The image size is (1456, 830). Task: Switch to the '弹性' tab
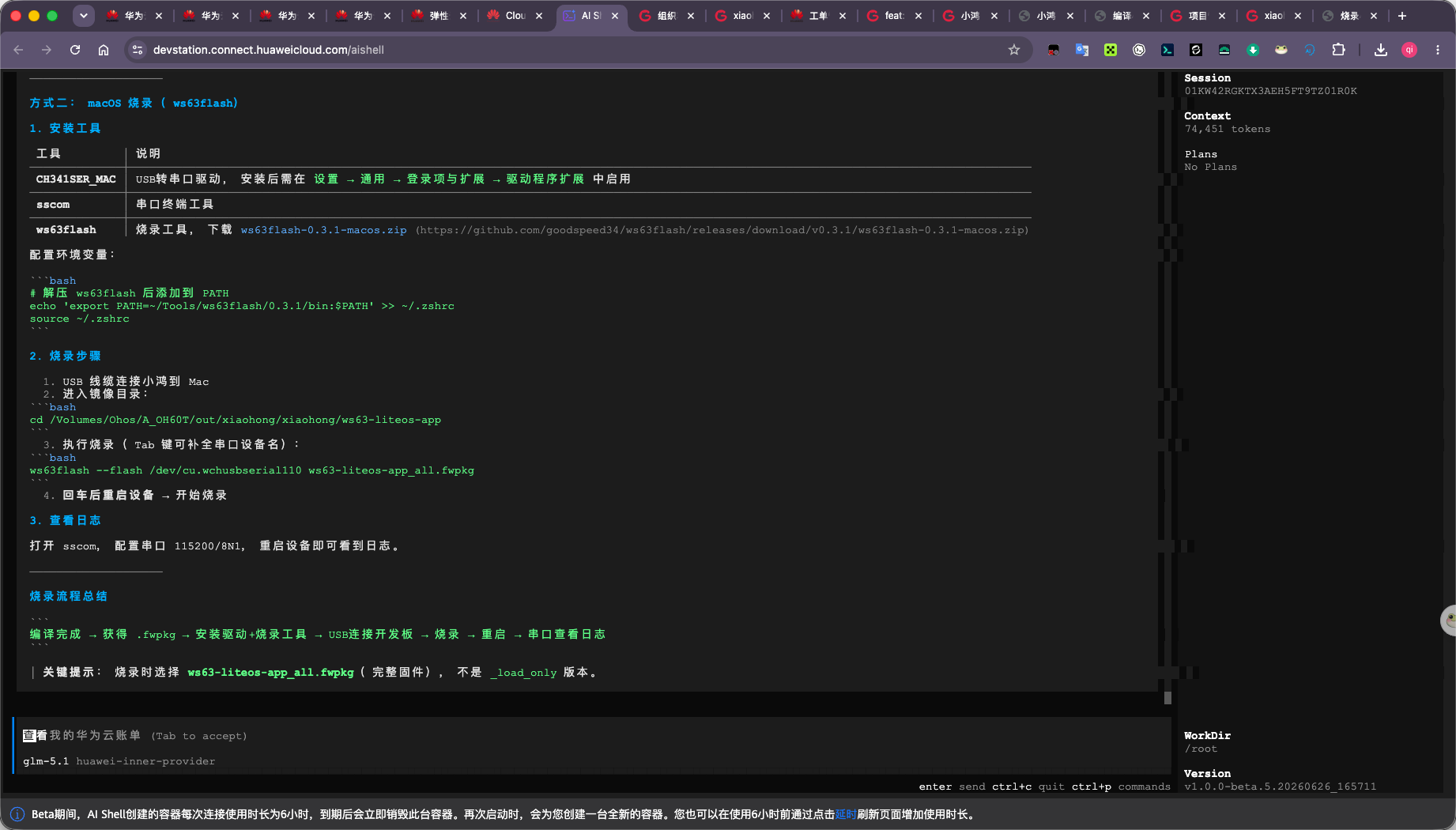[x=439, y=16]
